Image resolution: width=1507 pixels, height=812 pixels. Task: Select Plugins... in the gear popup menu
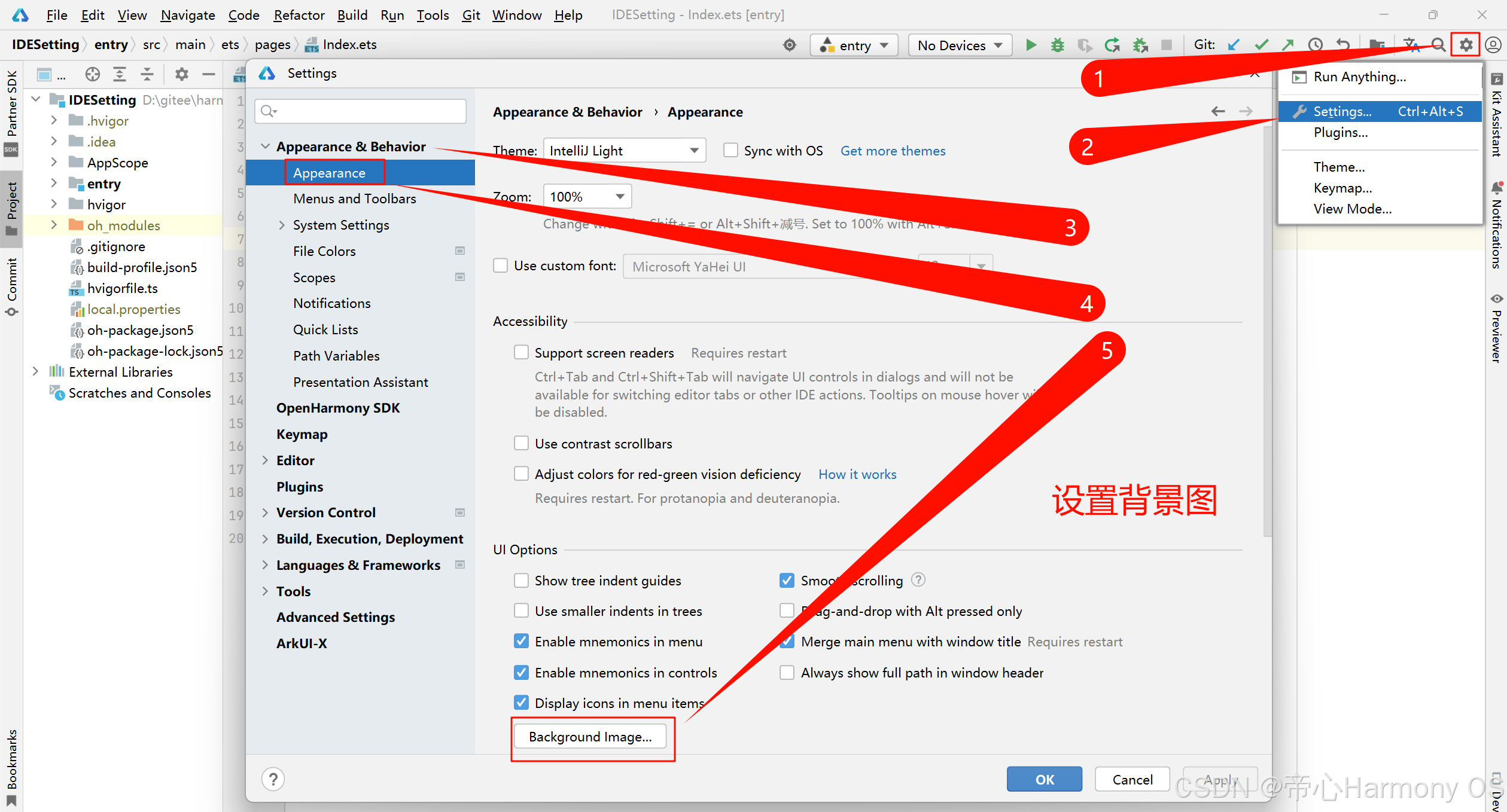(x=1340, y=133)
